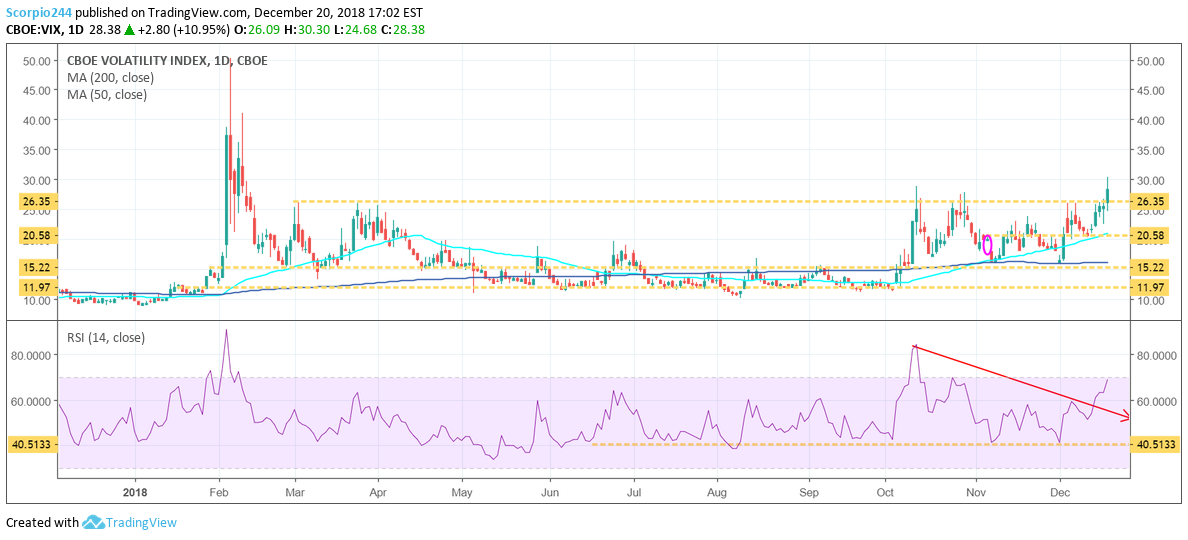Click the 2018 label on the time axis
The image size is (1188, 540).
click(136, 492)
